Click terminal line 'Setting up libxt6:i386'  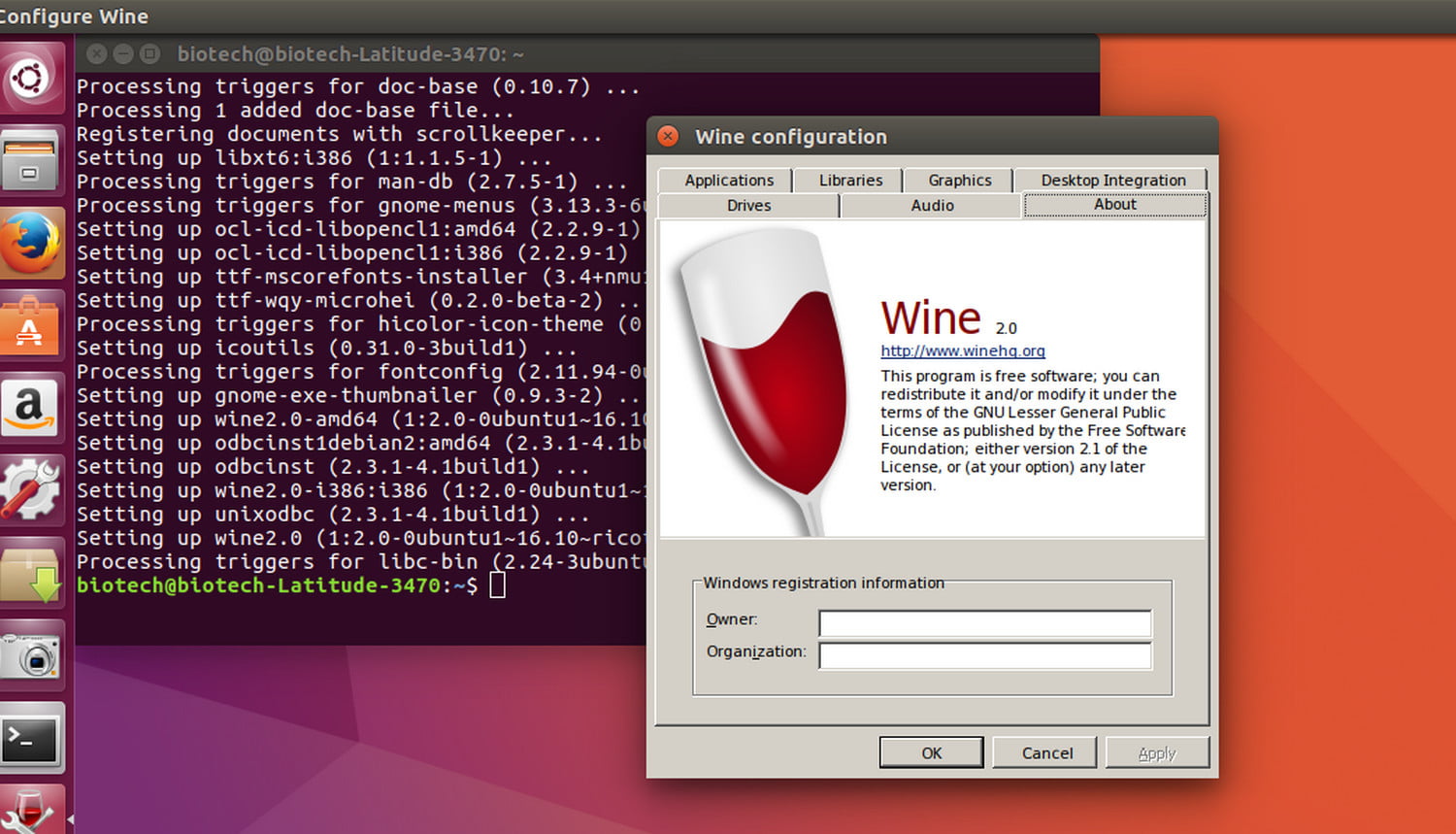314,157
